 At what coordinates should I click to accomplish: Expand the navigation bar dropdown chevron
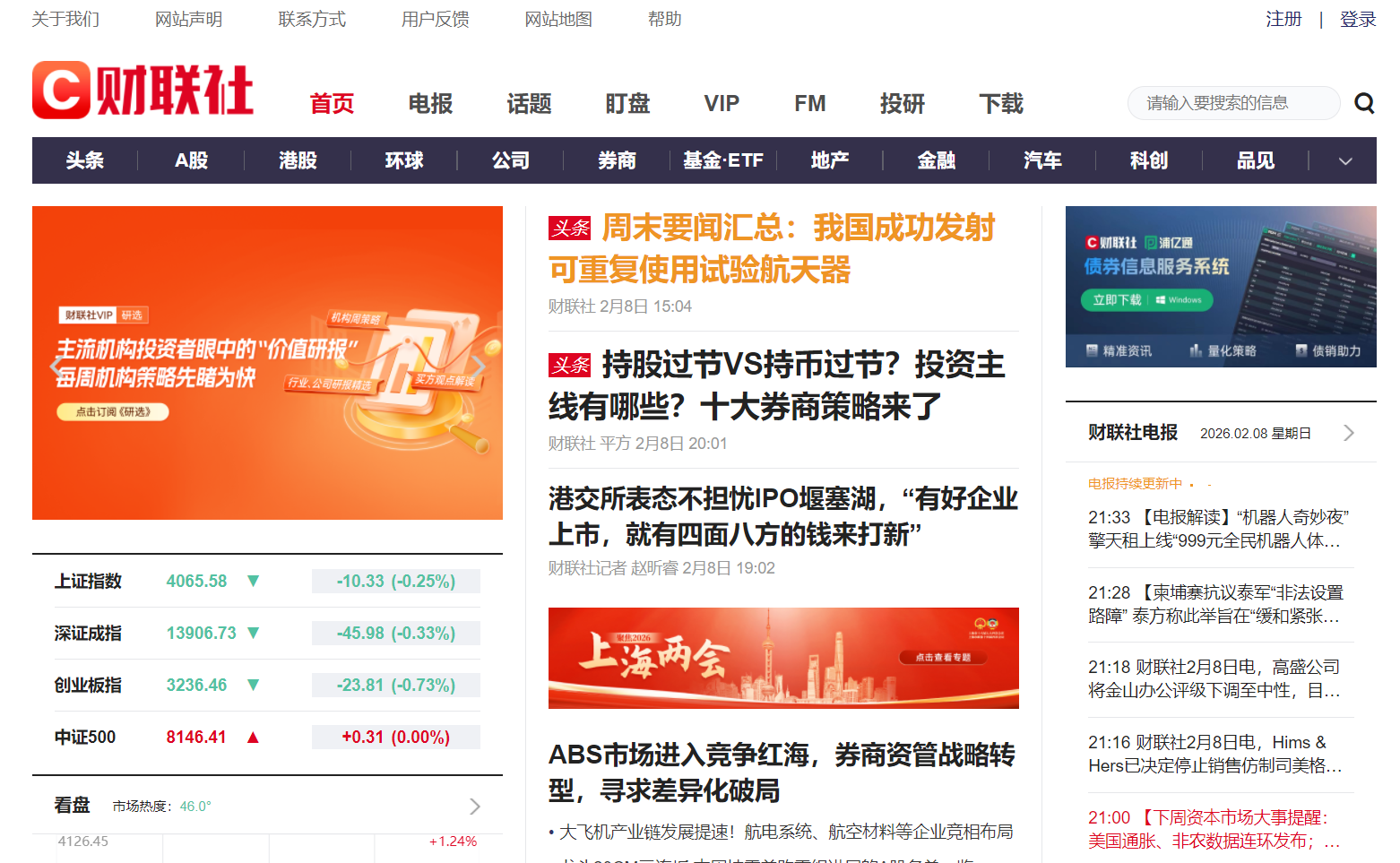coord(1344,161)
